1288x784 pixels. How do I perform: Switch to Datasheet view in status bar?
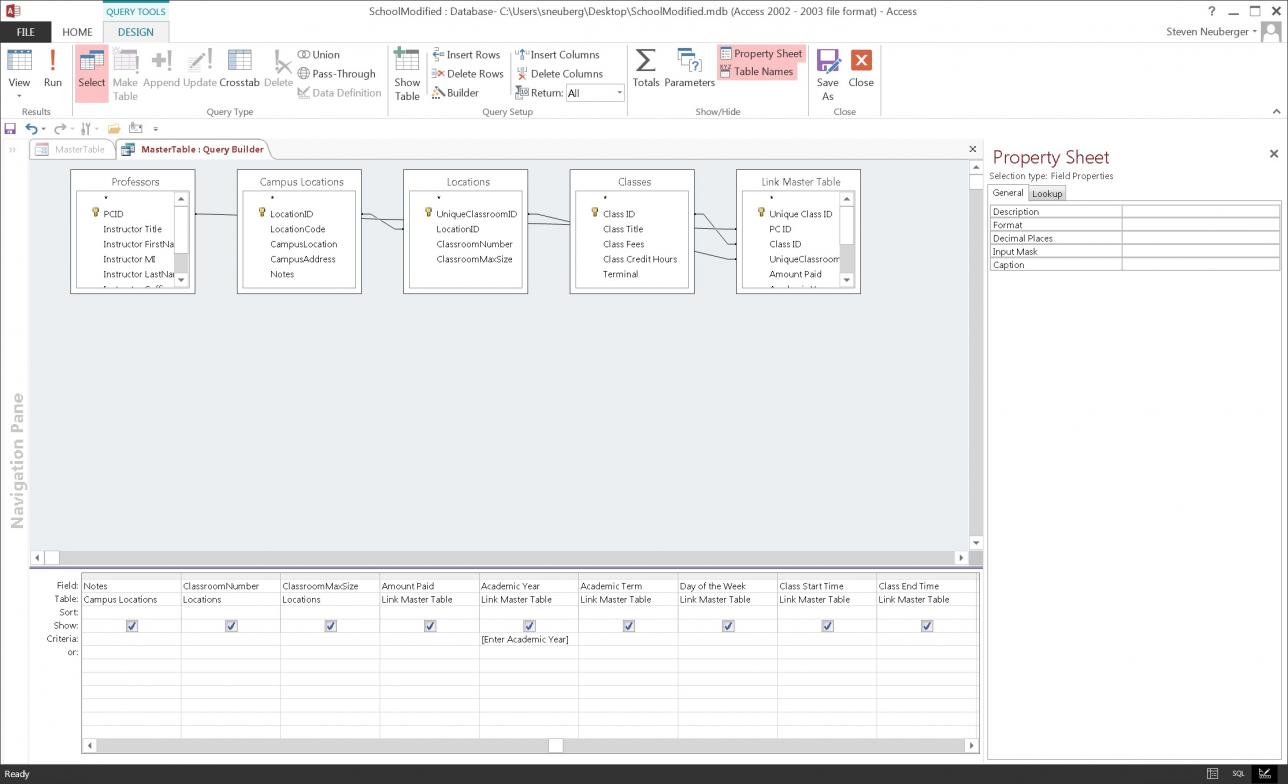click(x=1212, y=774)
